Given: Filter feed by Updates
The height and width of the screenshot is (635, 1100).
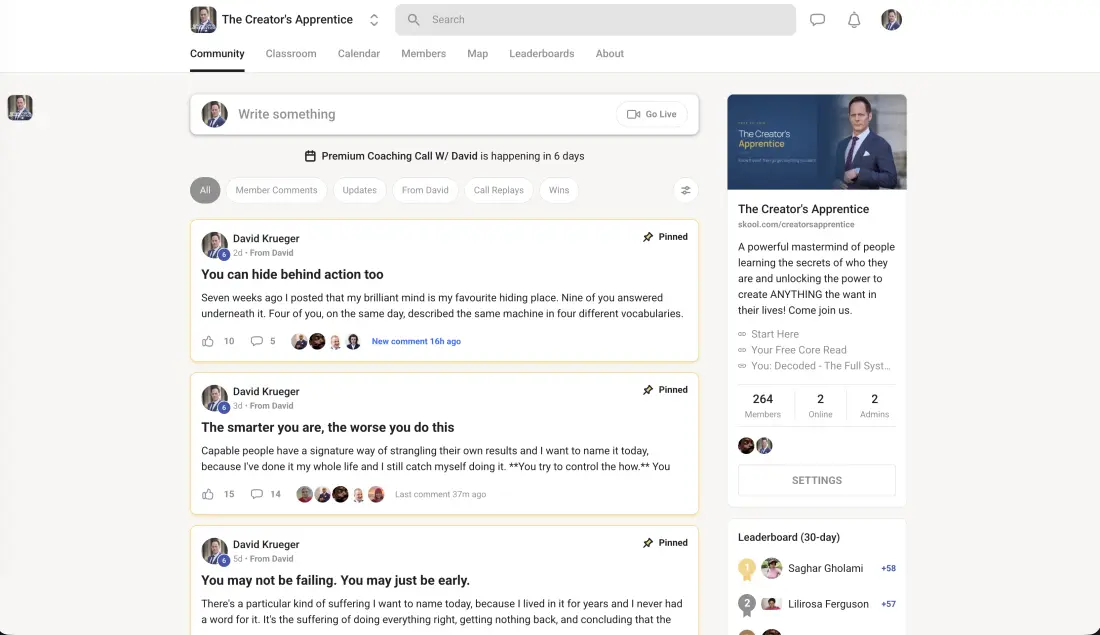Looking at the screenshot, I should pos(359,190).
